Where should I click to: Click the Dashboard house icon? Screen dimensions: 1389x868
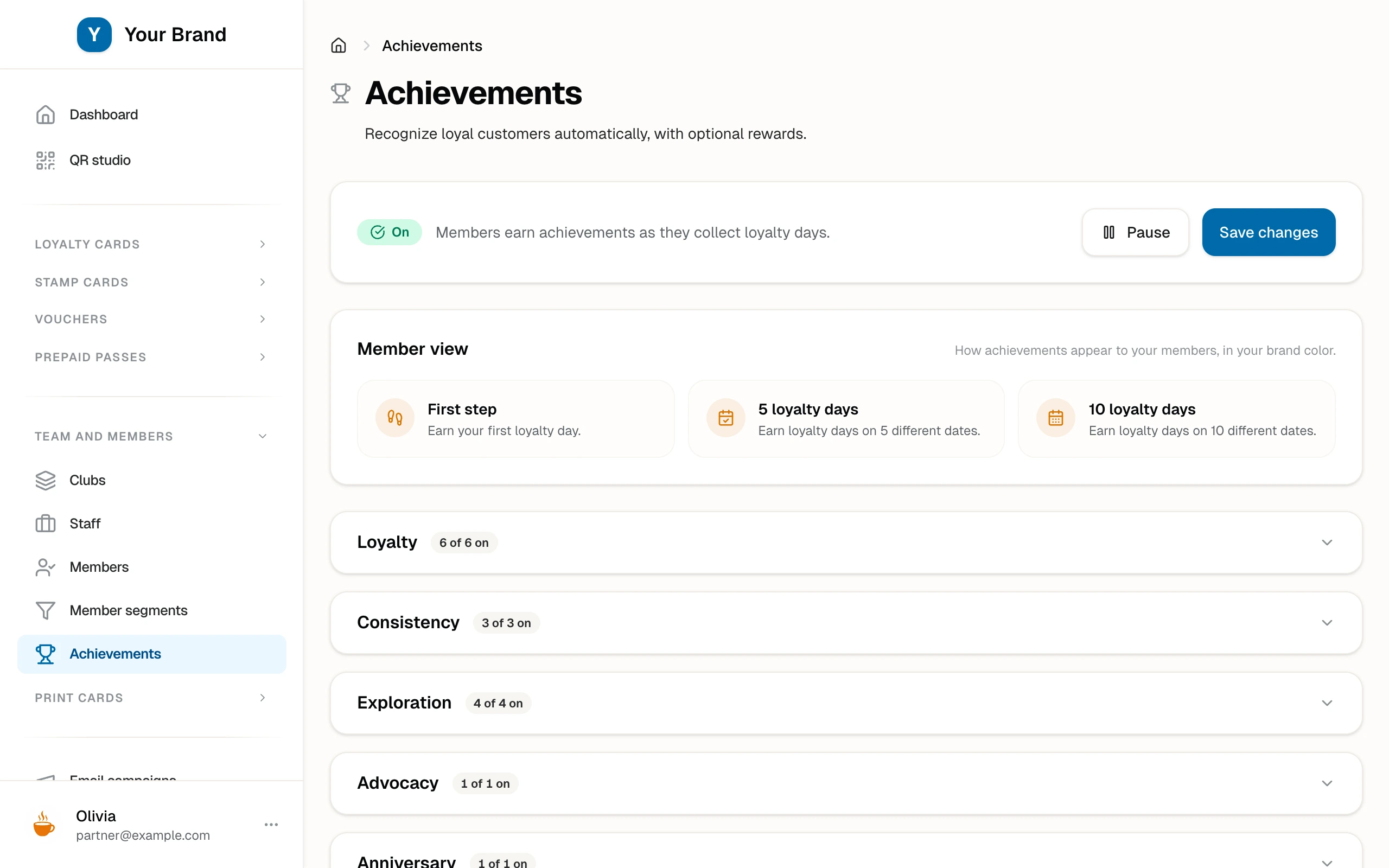click(46, 114)
